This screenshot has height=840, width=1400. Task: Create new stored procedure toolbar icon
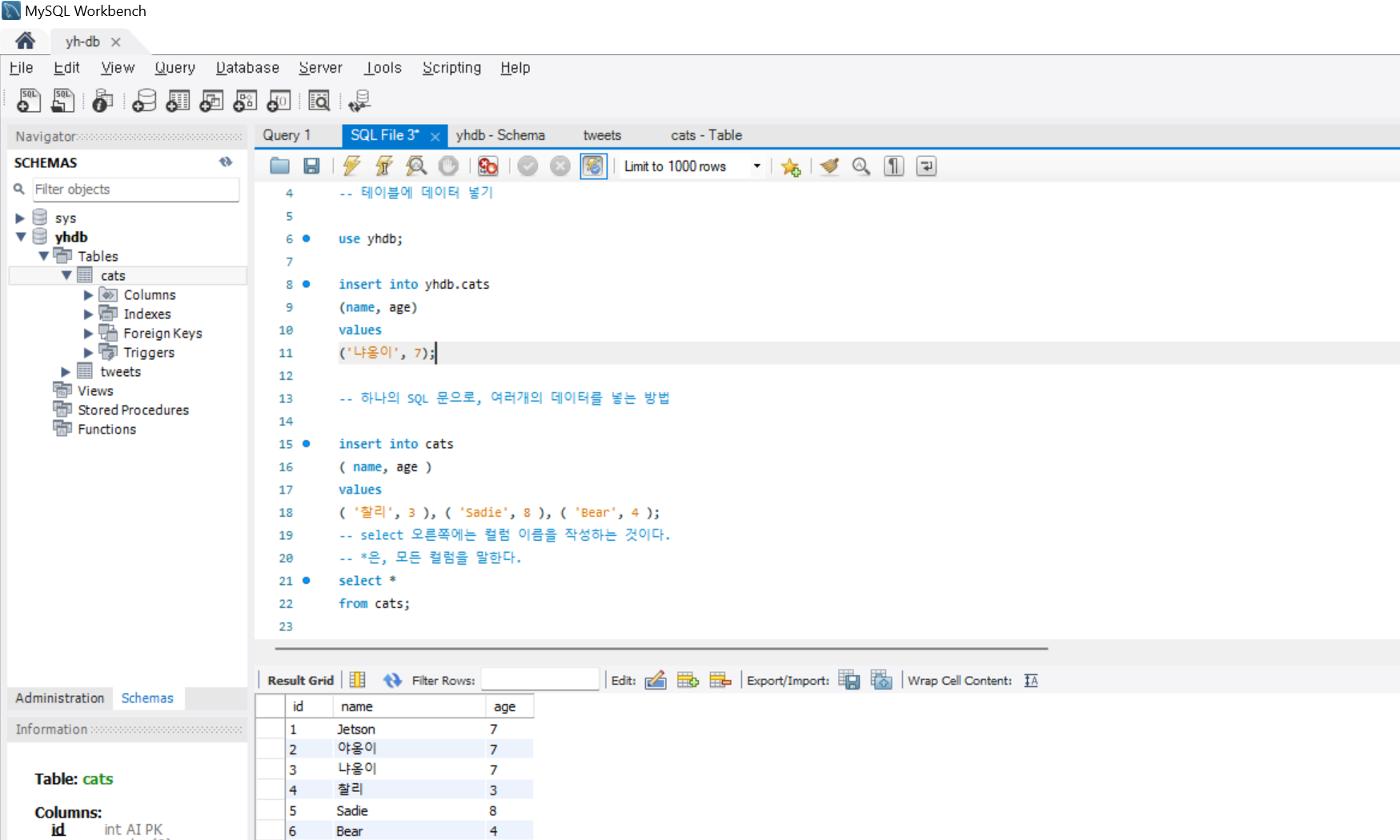click(245, 101)
